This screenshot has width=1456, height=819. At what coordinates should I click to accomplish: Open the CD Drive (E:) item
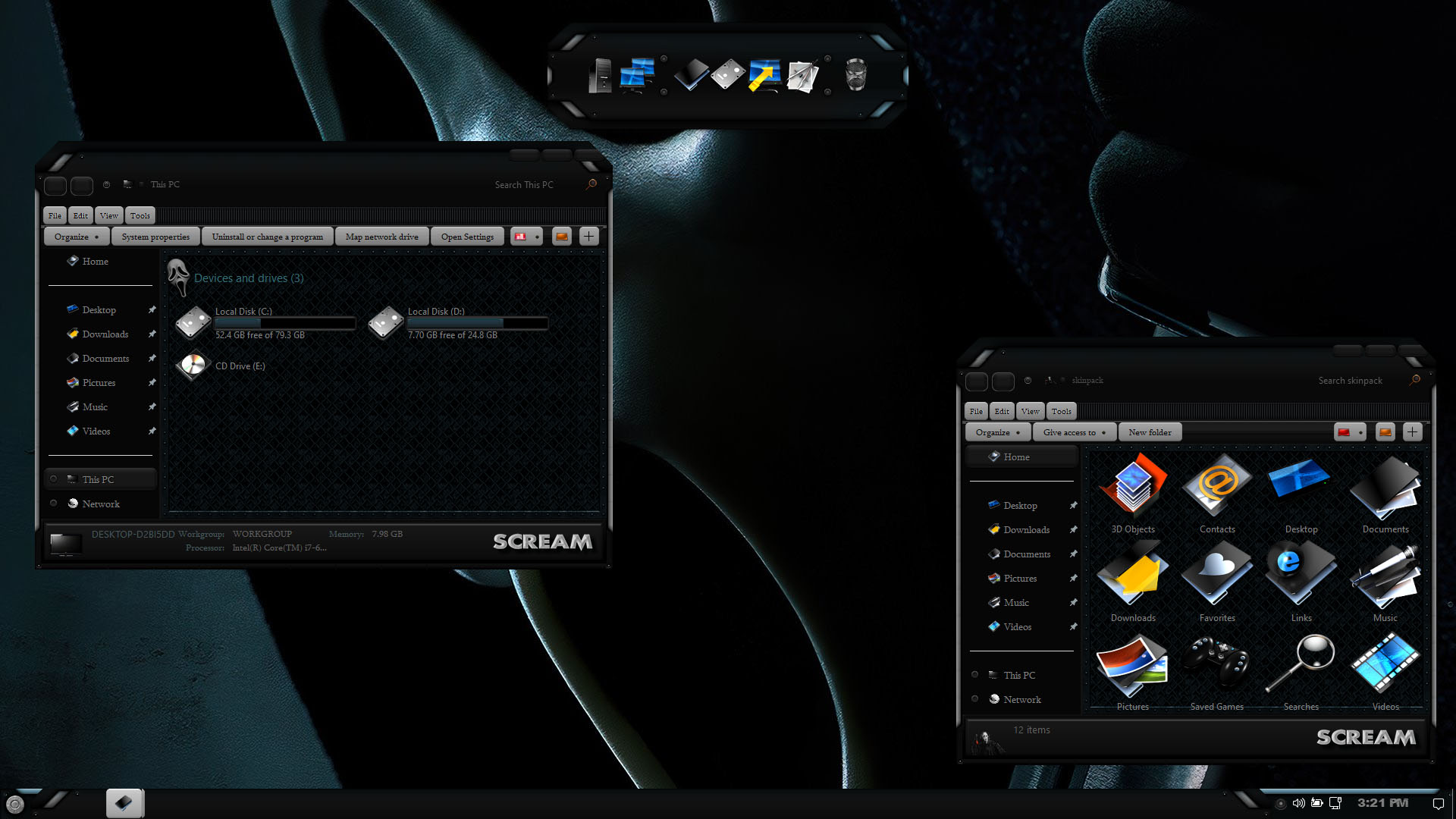[x=193, y=366]
